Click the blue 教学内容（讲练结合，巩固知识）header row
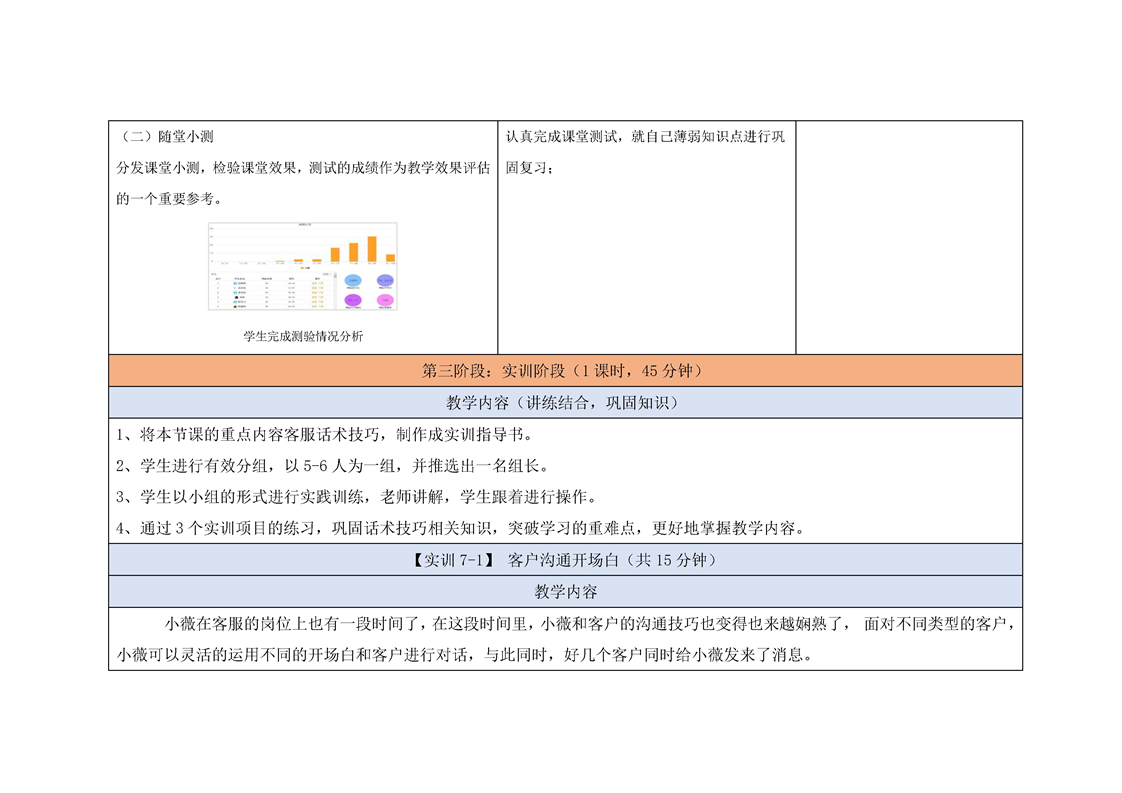This screenshot has height=793, width=1122. coord(565,403)
